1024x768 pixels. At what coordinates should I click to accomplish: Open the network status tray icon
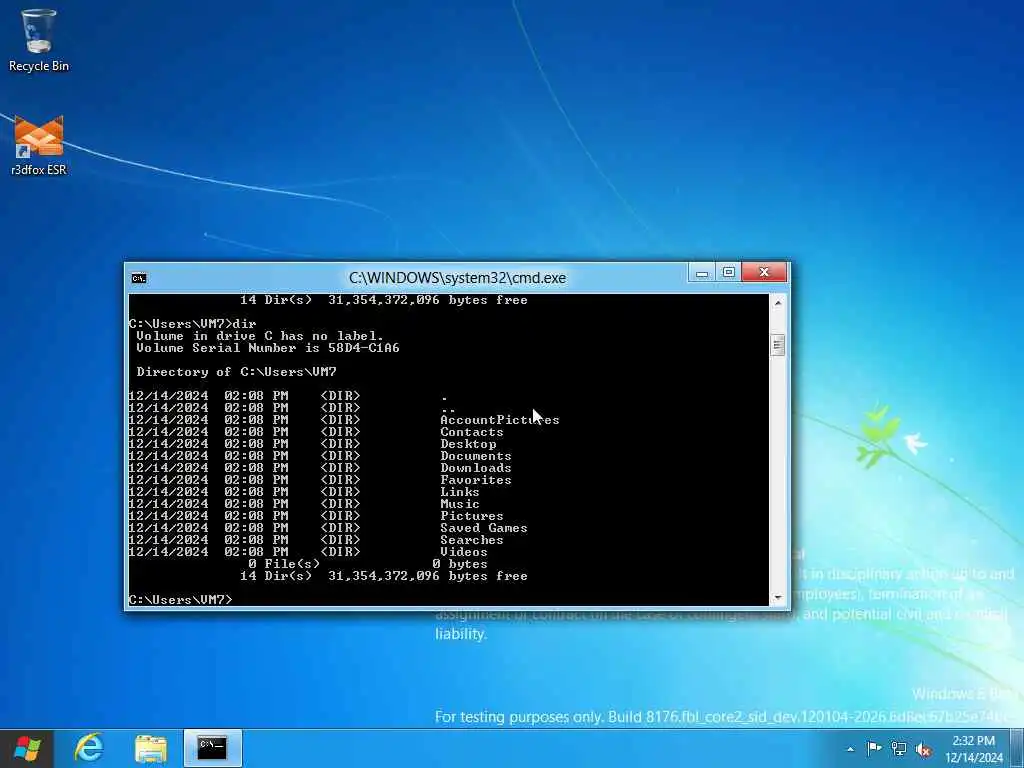click(899, 749)
